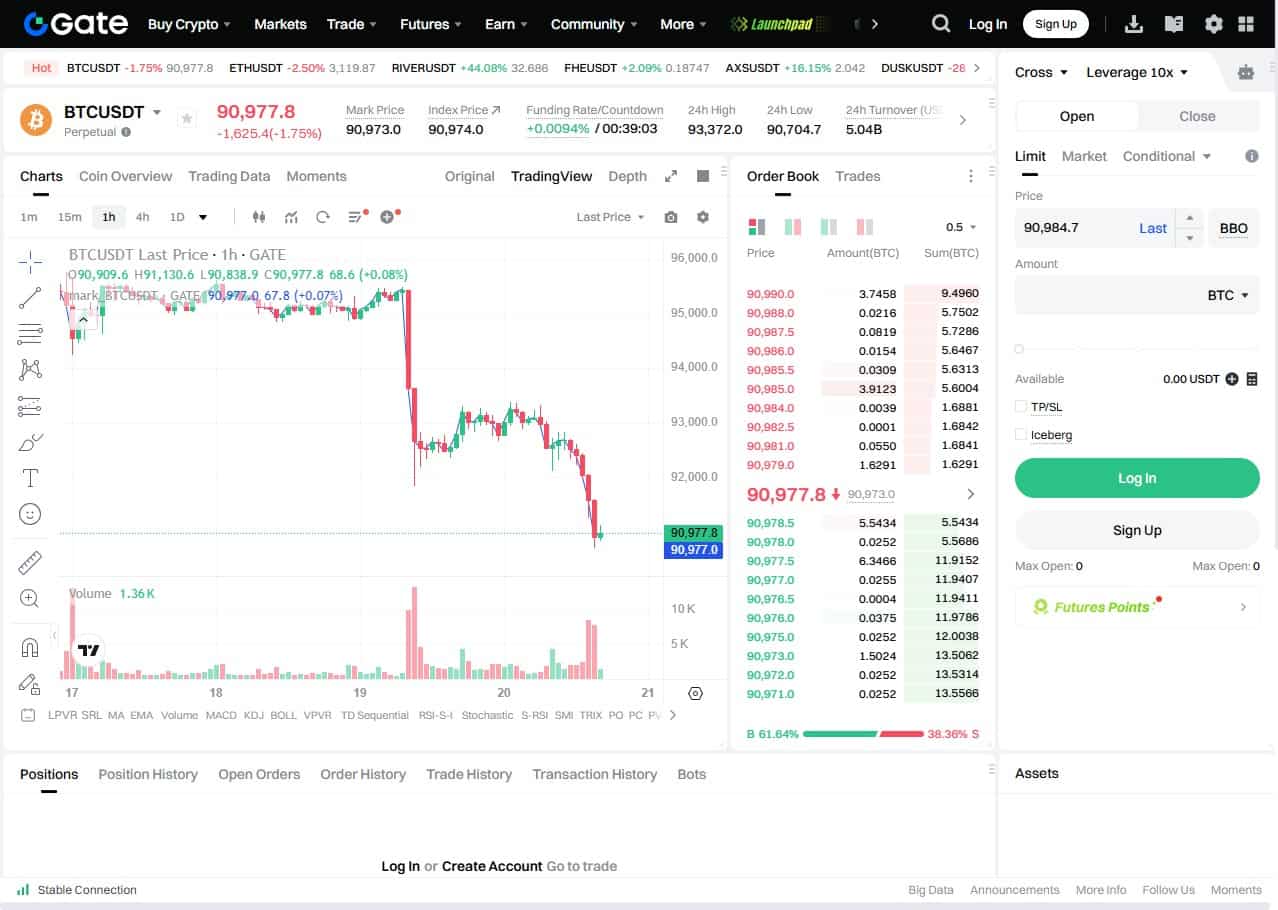This screenshot has width=1278, height=910.
Task: Select the trend line drawing tool
Action: pyautogui.click(x=29, y=297)
